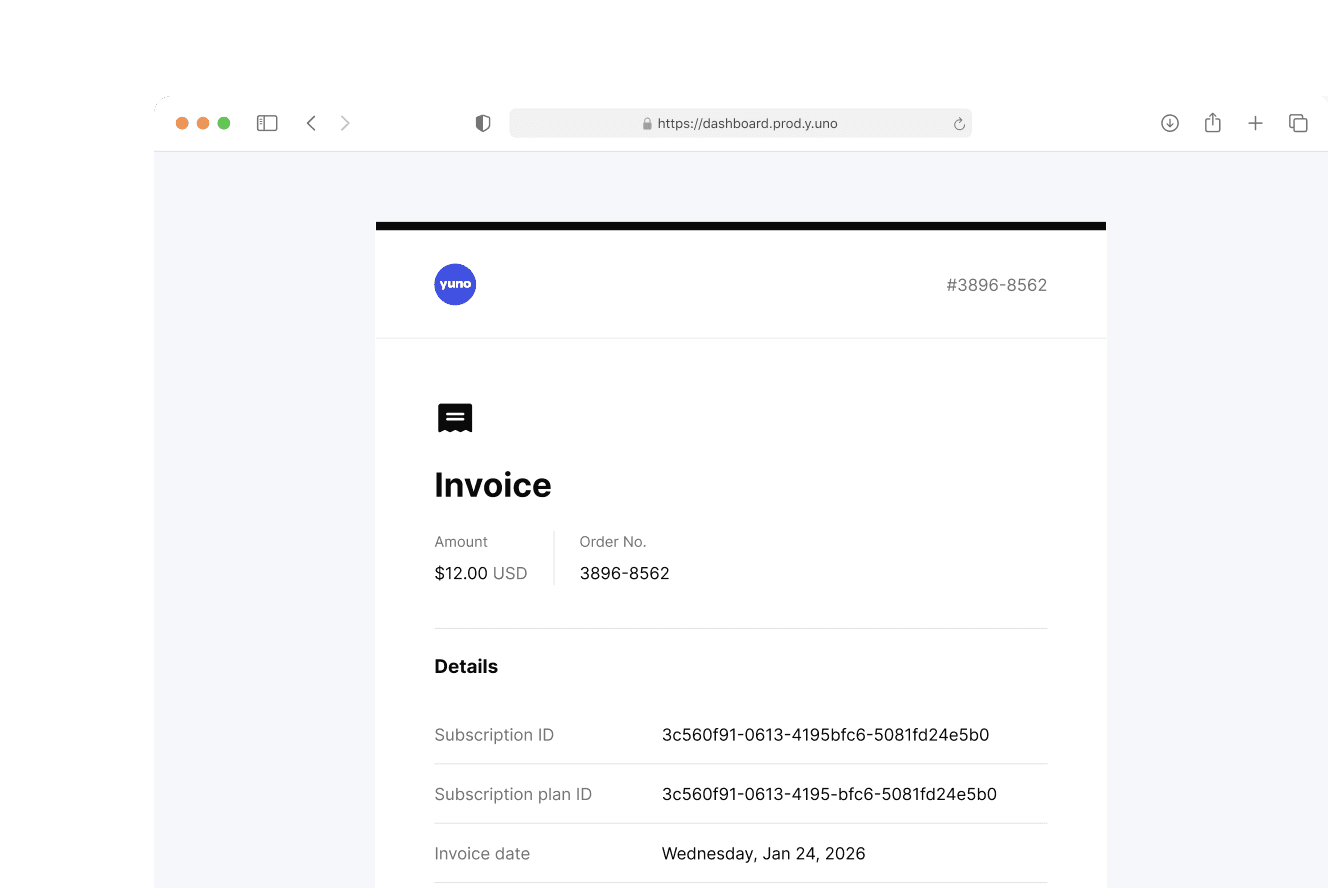Open the privacy shield icon
Viewport: 1328px width, 888px height.
click(x=483, y=123)
